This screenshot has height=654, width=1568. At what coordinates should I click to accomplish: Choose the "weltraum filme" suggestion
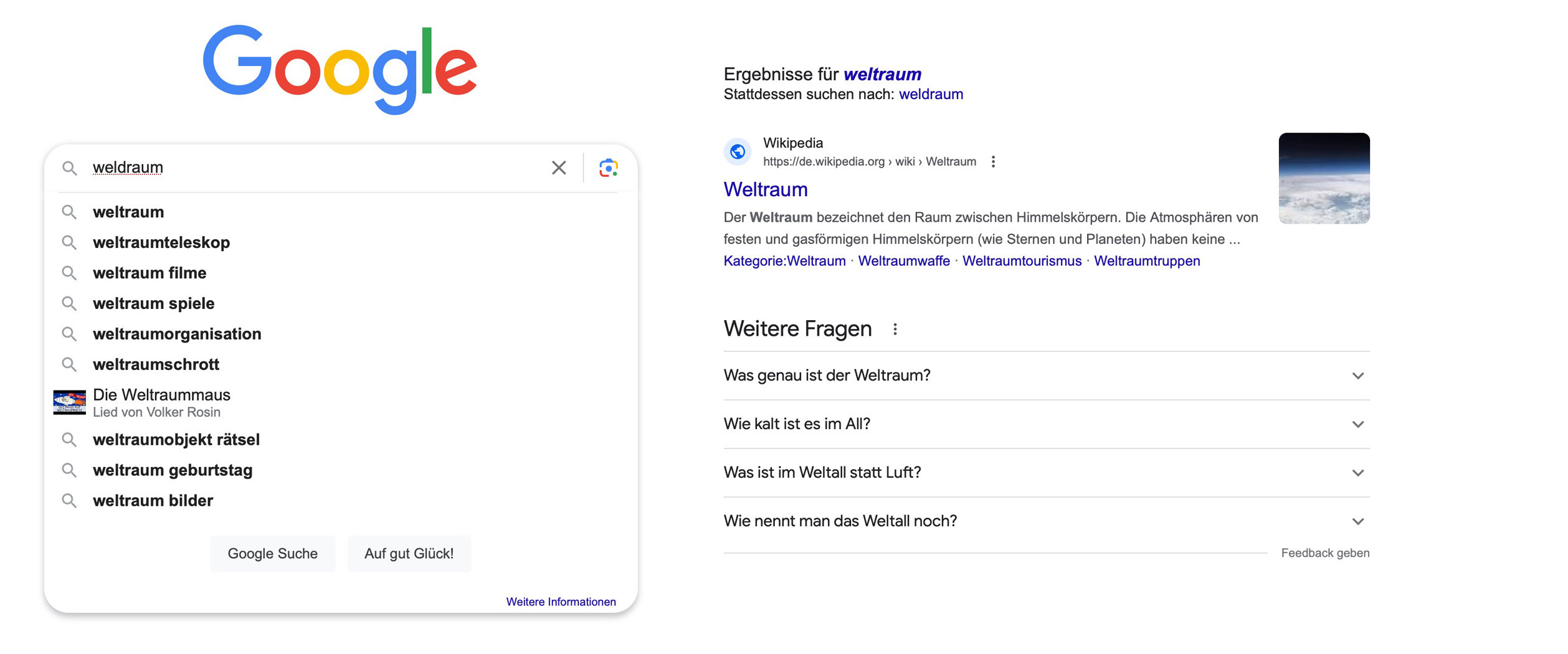(x=150, y=273)
